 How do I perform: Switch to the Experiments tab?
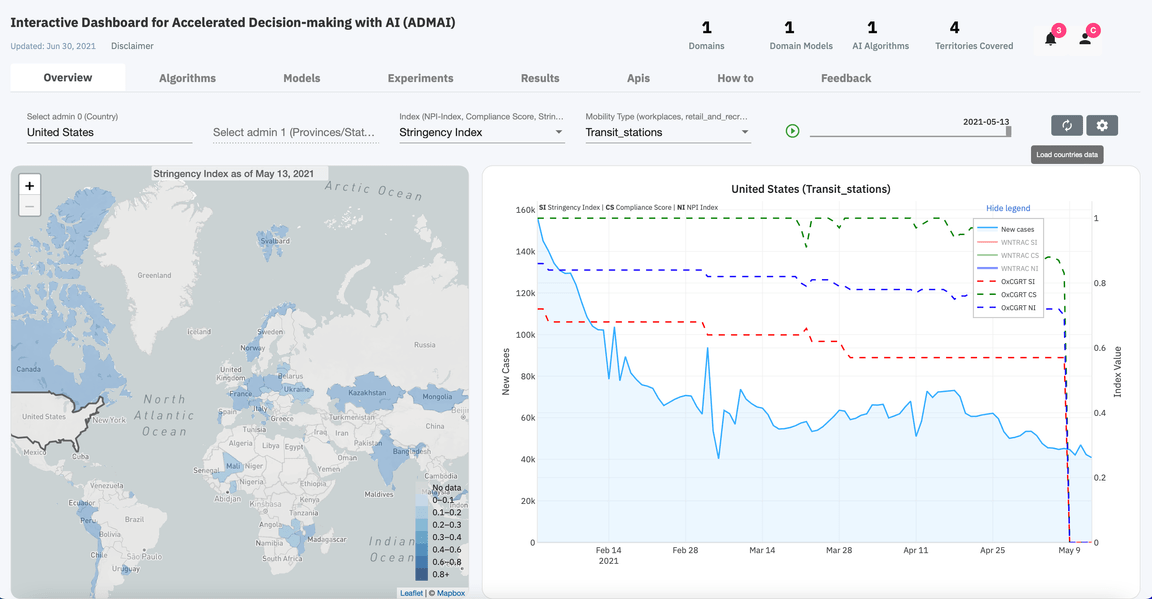coord(420,78)
